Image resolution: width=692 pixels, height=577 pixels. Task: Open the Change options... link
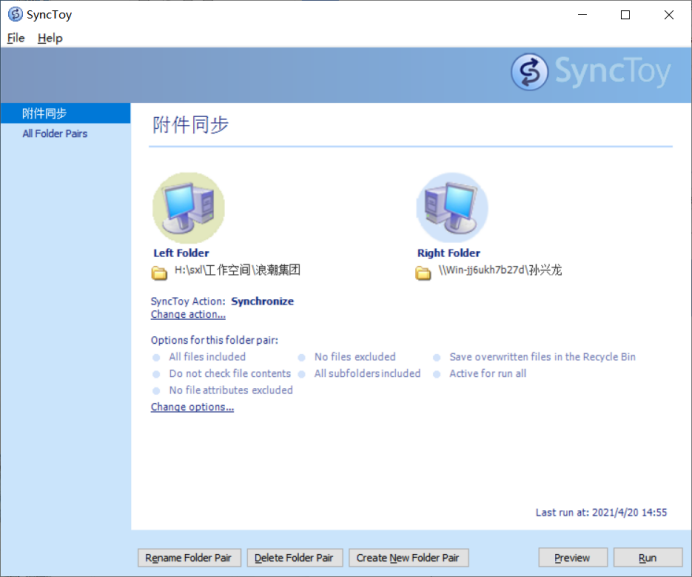tap(192, 407)
